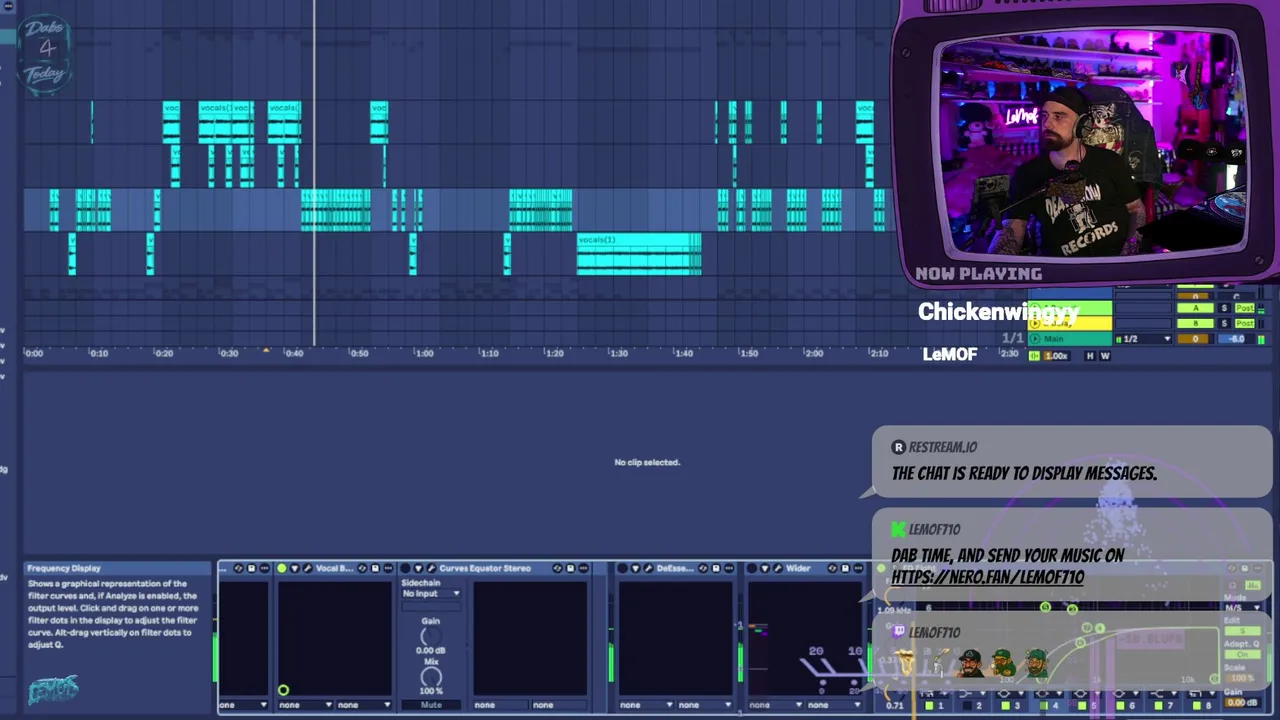Click the Mix knob showing 100 %
1280x720 pixels.
tap(431, 677)
